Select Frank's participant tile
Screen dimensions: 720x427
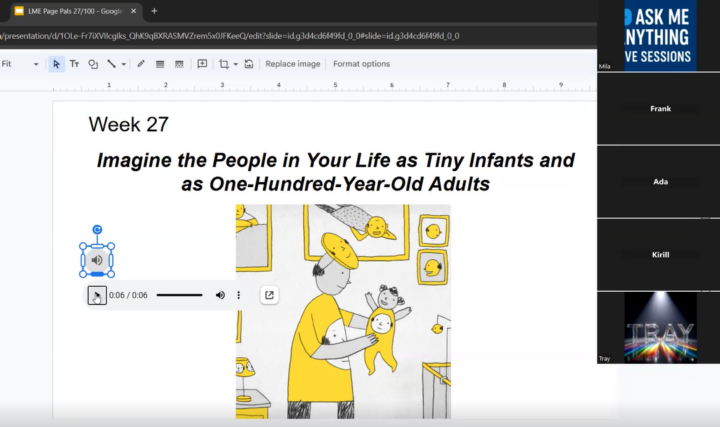pyautogui.click(x=660, y=109)
